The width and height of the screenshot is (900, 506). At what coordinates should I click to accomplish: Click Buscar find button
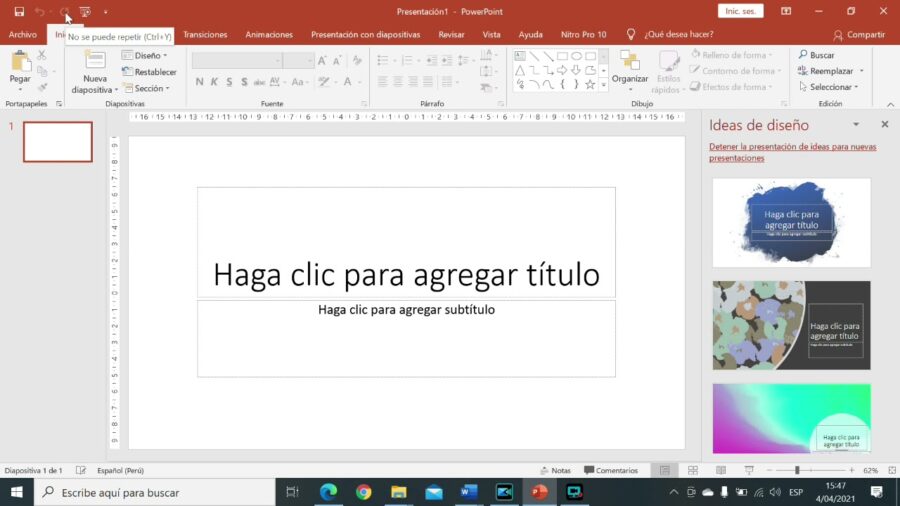816,55
